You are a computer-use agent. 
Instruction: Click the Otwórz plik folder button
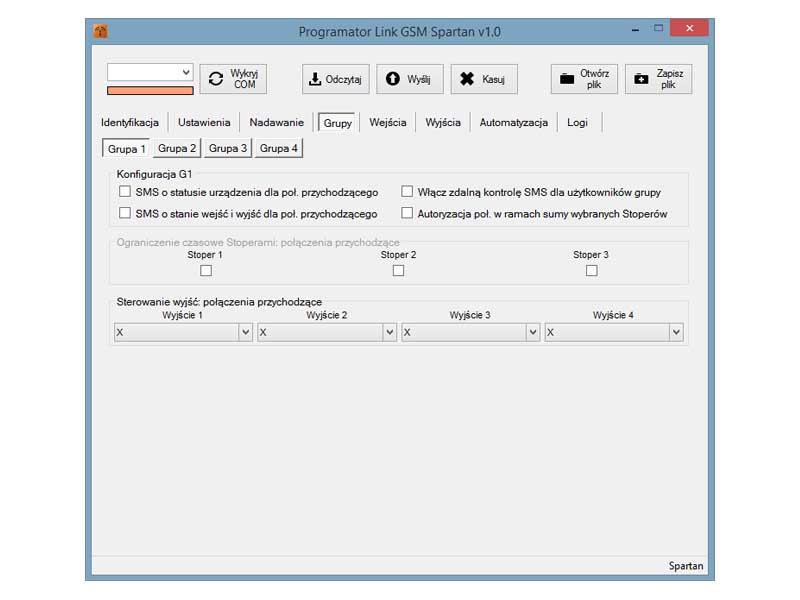click(584, 79)
